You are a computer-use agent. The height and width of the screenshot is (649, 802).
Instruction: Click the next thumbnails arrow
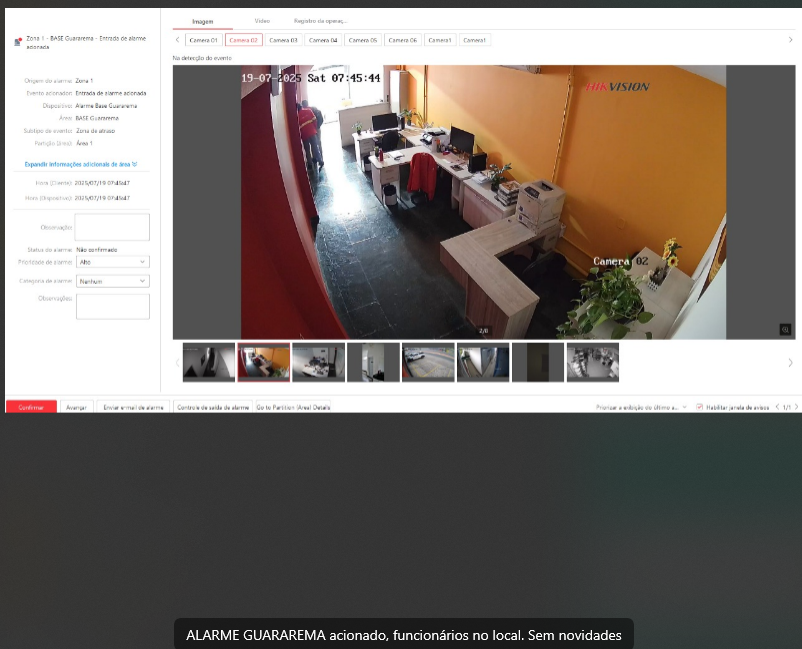tap(790, 362)
